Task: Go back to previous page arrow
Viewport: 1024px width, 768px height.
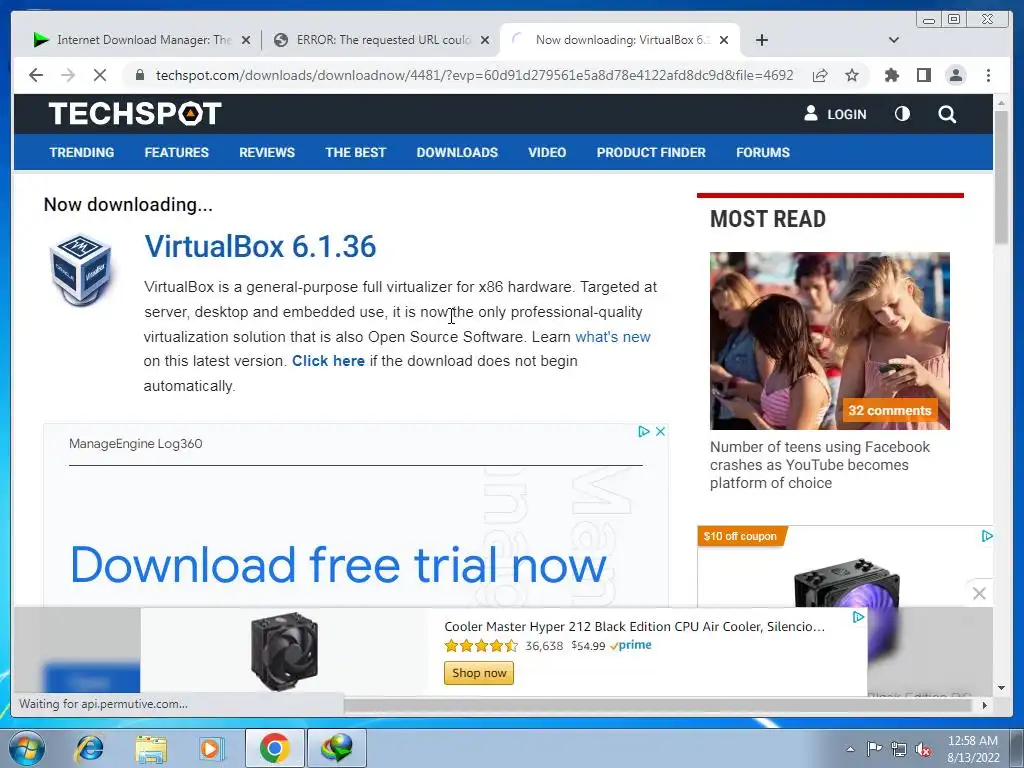Action: click(36, 75)
